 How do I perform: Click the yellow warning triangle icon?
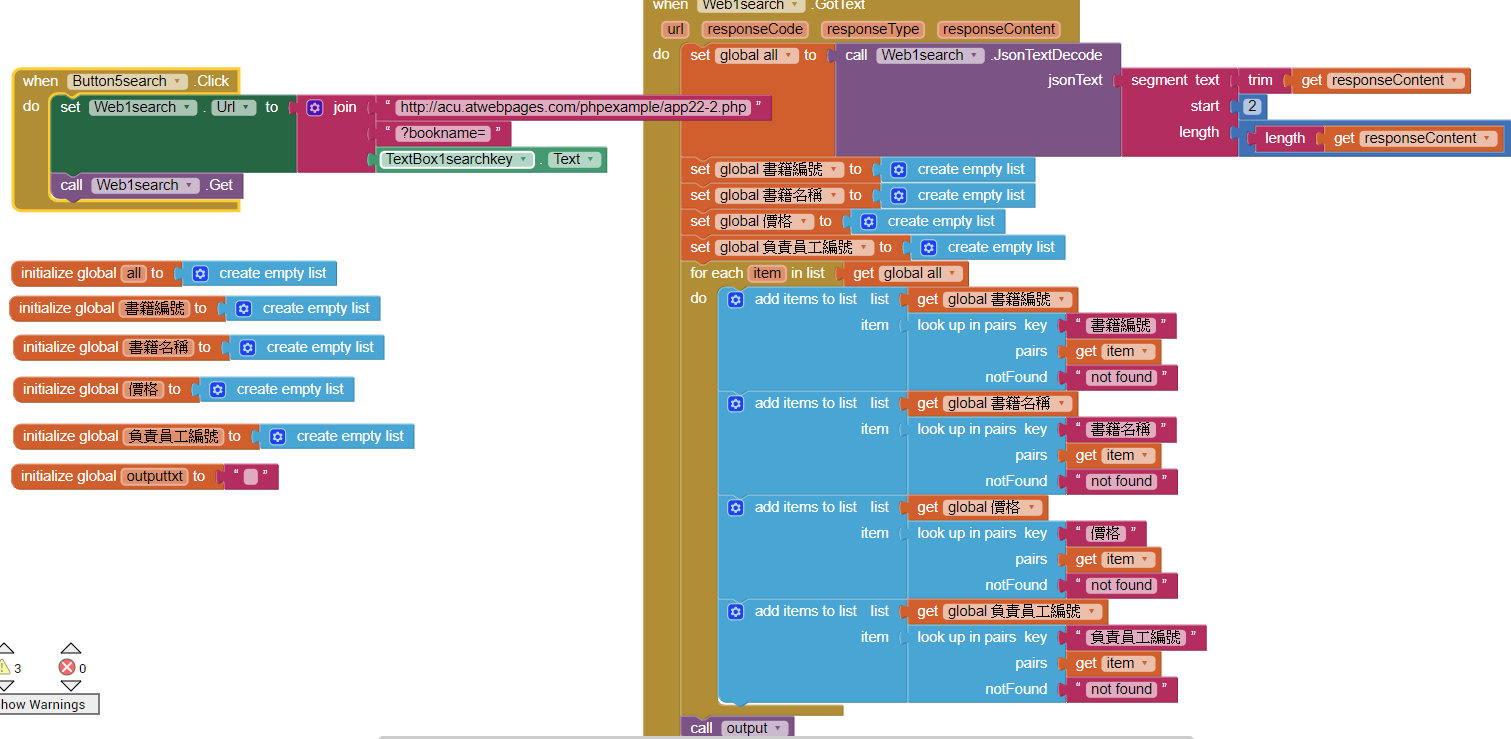point(4,667)
